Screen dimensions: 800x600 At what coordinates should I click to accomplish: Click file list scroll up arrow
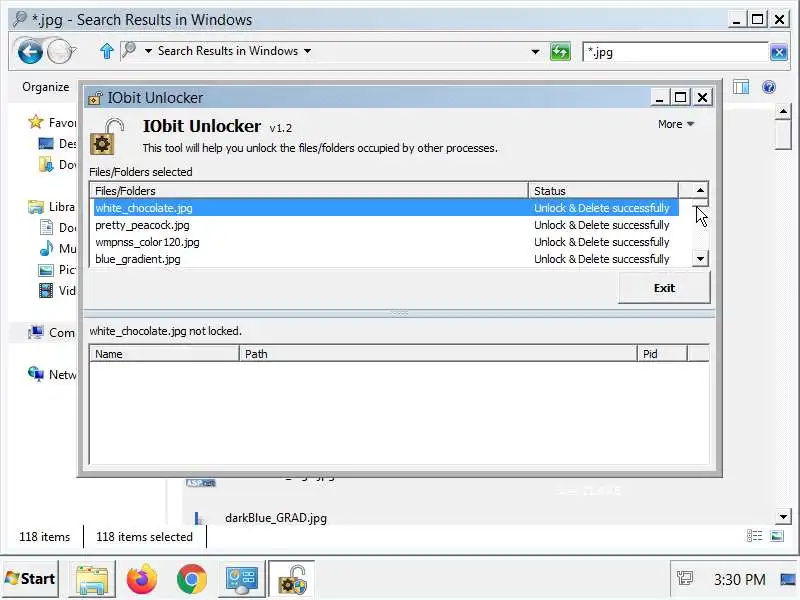click(x=700, y=190)
